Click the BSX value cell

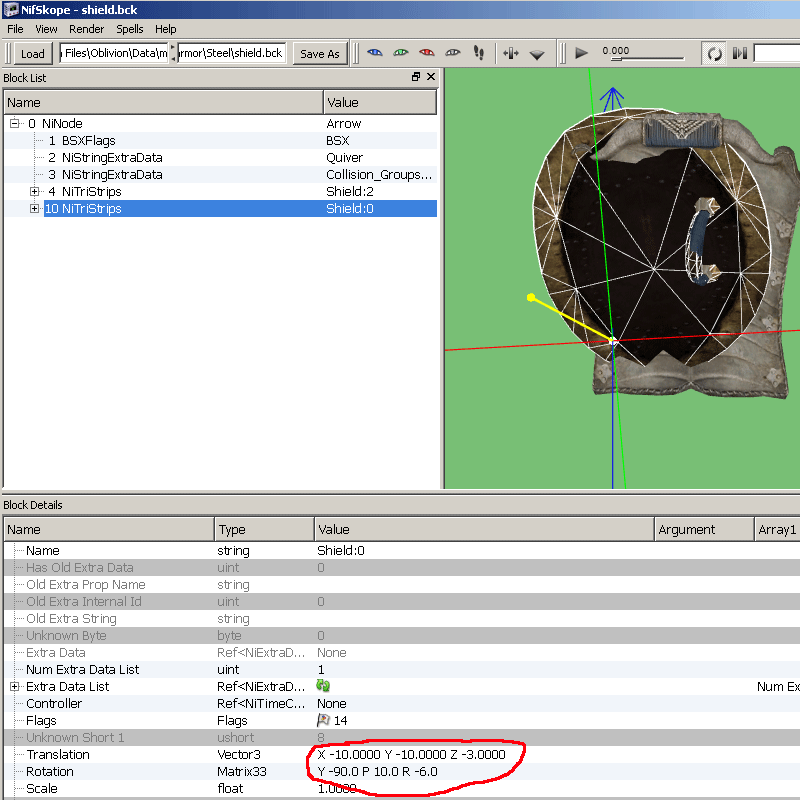(x=337, y=140)
